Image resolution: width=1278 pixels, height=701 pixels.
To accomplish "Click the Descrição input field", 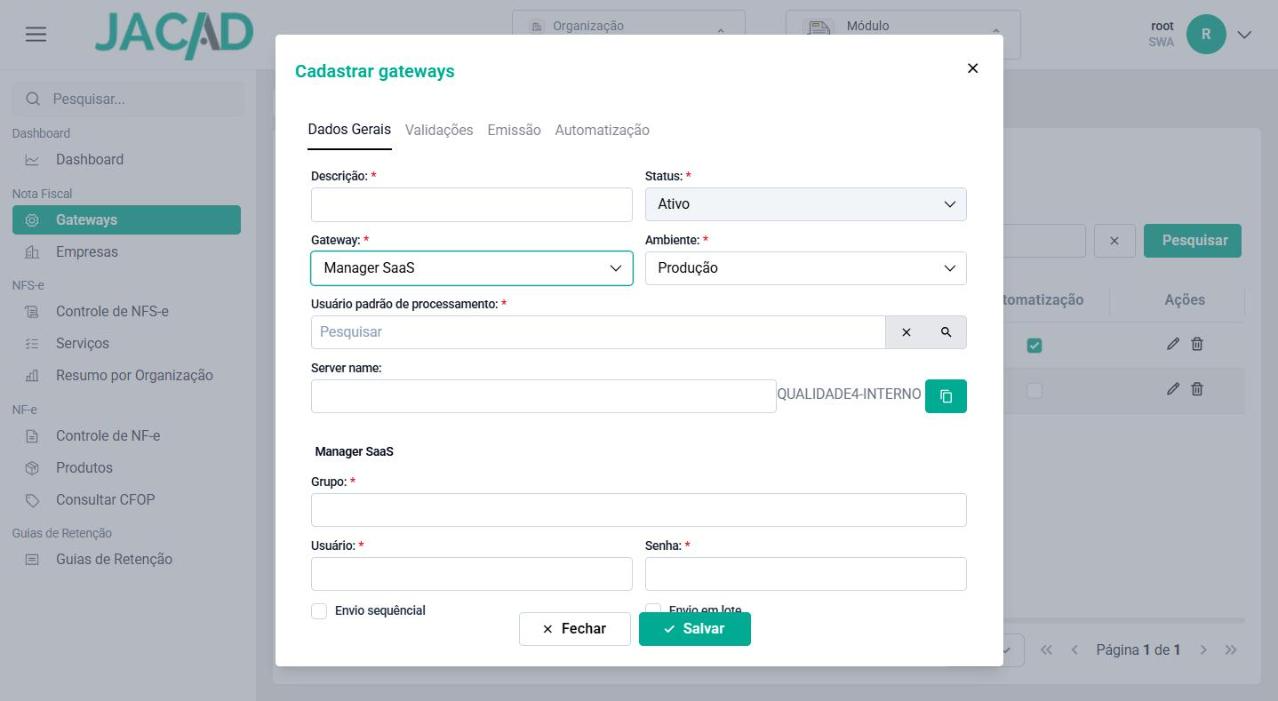I will [472, 205].
